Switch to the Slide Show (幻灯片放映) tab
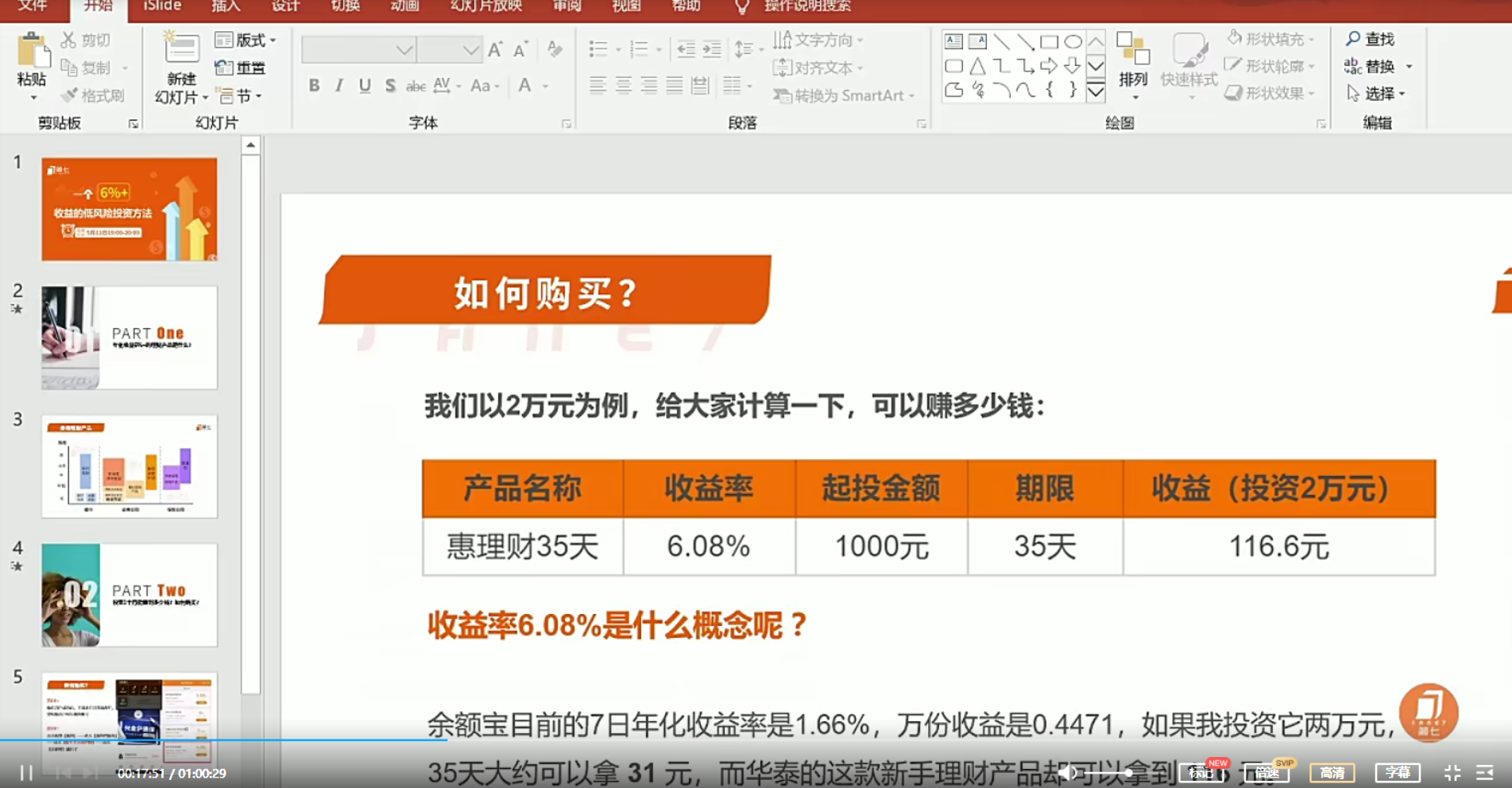The height and width of the screenshot is (788, 1512). pos(486,6)
